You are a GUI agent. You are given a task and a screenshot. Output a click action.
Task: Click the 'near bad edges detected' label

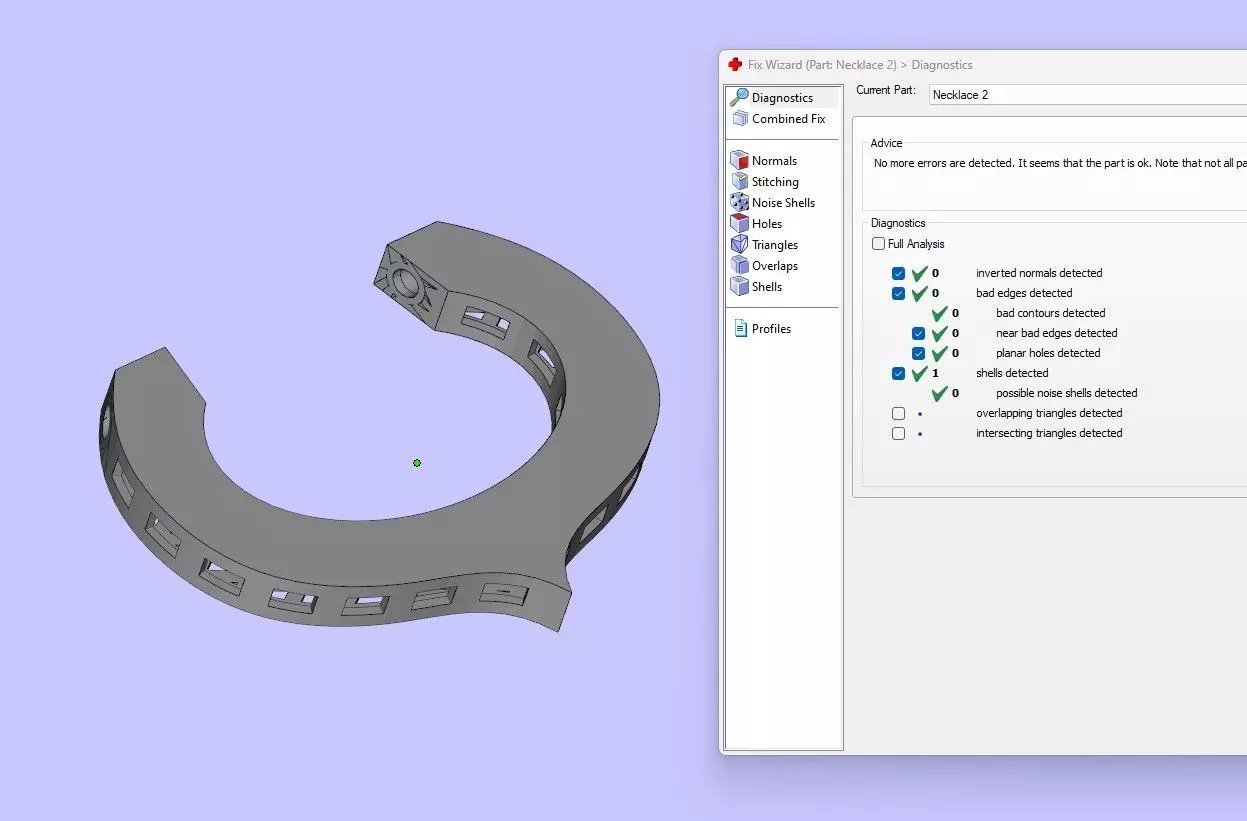(x=1057, y=333)
